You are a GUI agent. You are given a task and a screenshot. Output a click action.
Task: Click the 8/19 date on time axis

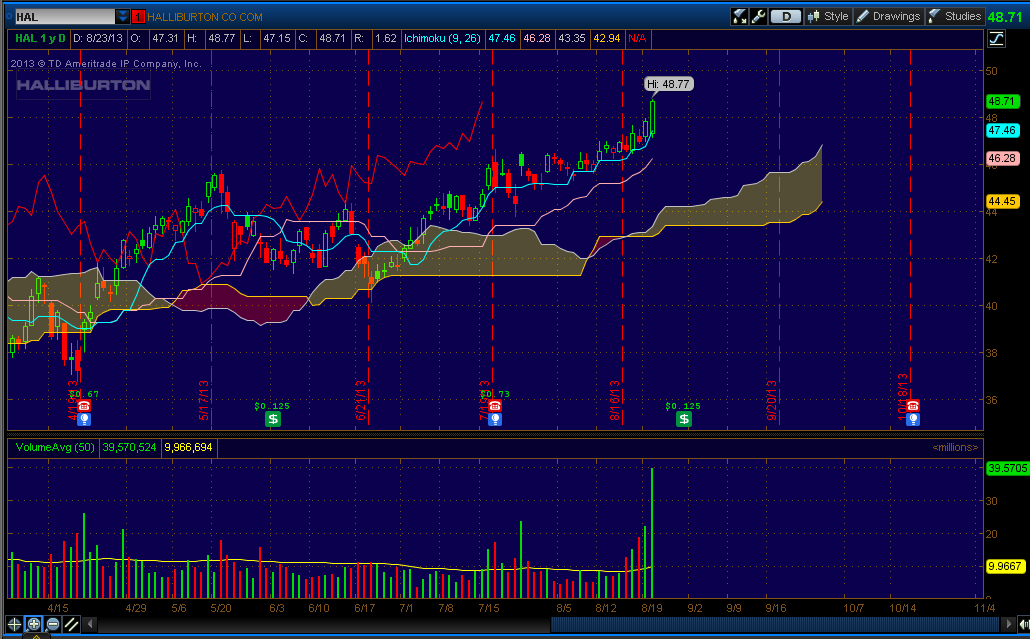point(652,608)
